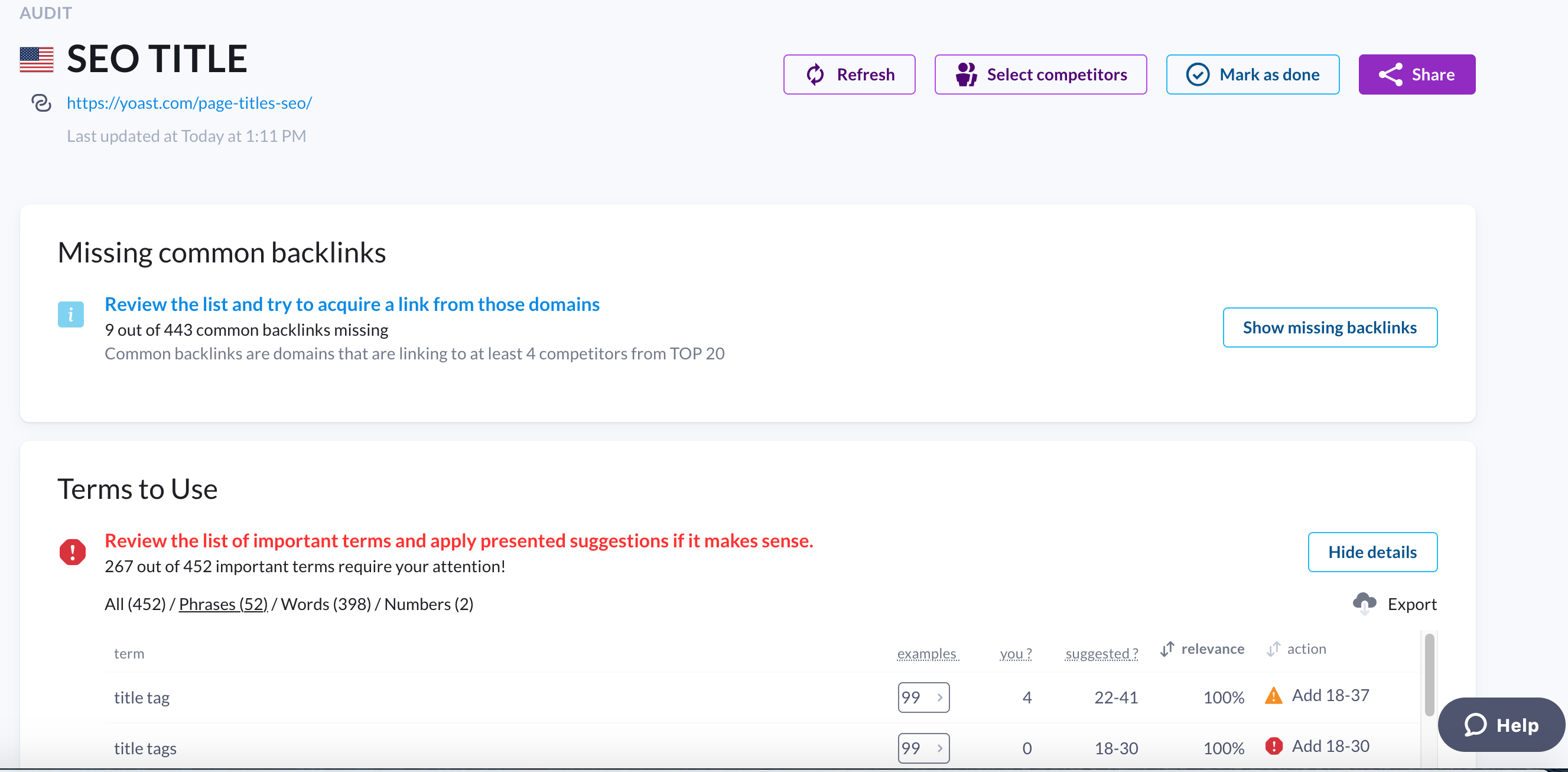Click the Hide details button
The width and height of the screenshot is (1568, 772).
[1373, 552]
